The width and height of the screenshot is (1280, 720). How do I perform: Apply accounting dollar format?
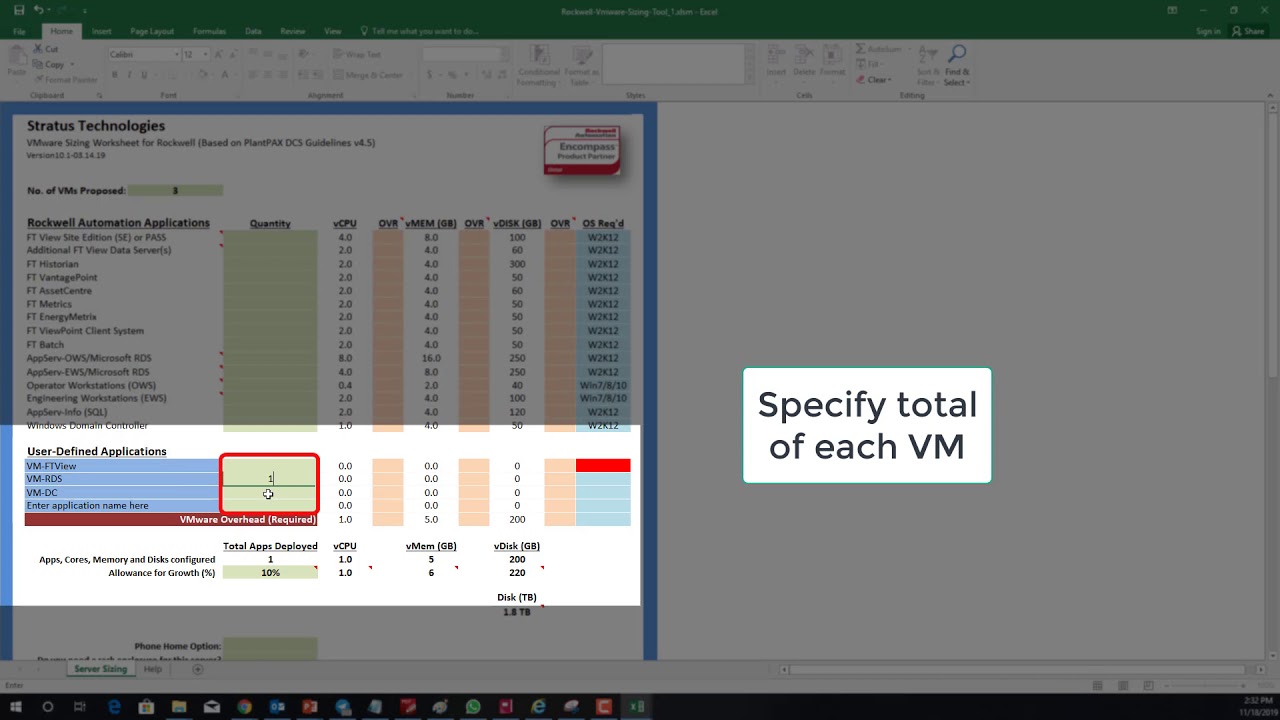pyautogui.click(x=431, y=75)
